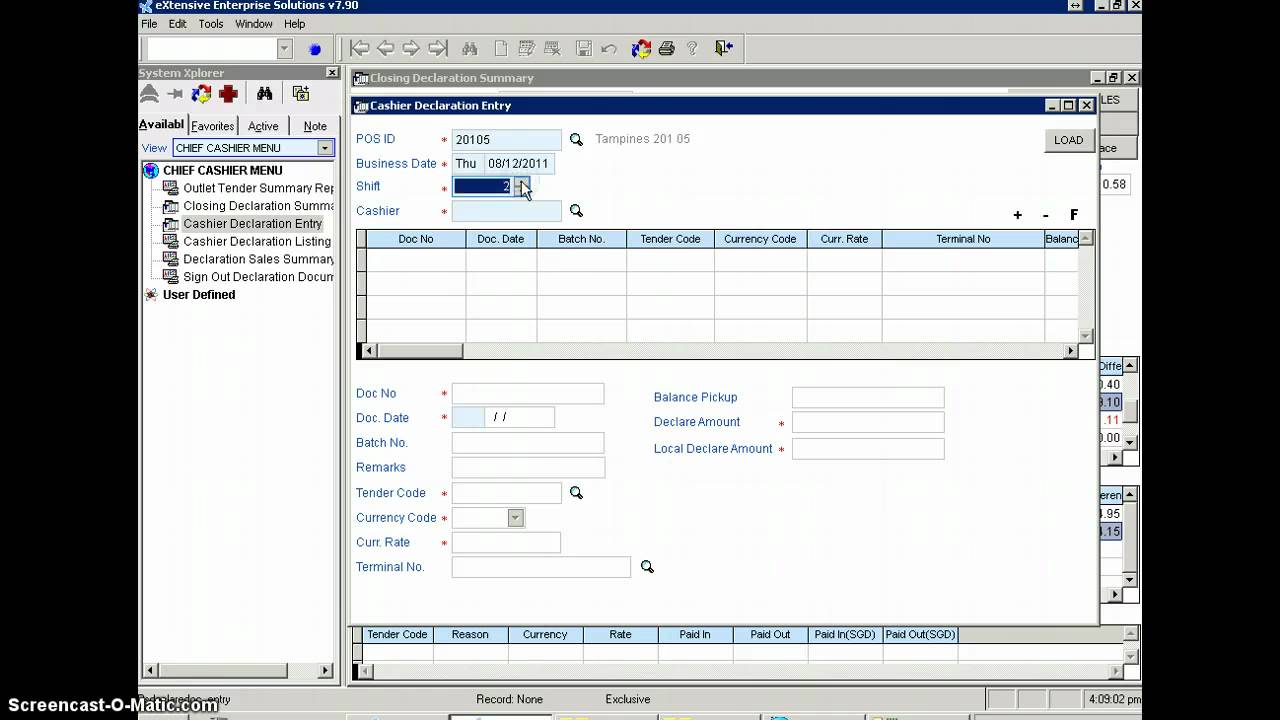This screenshot has height=720, width=1280.
Task: Click the F button above the grid
Action: pos(1074,215)
